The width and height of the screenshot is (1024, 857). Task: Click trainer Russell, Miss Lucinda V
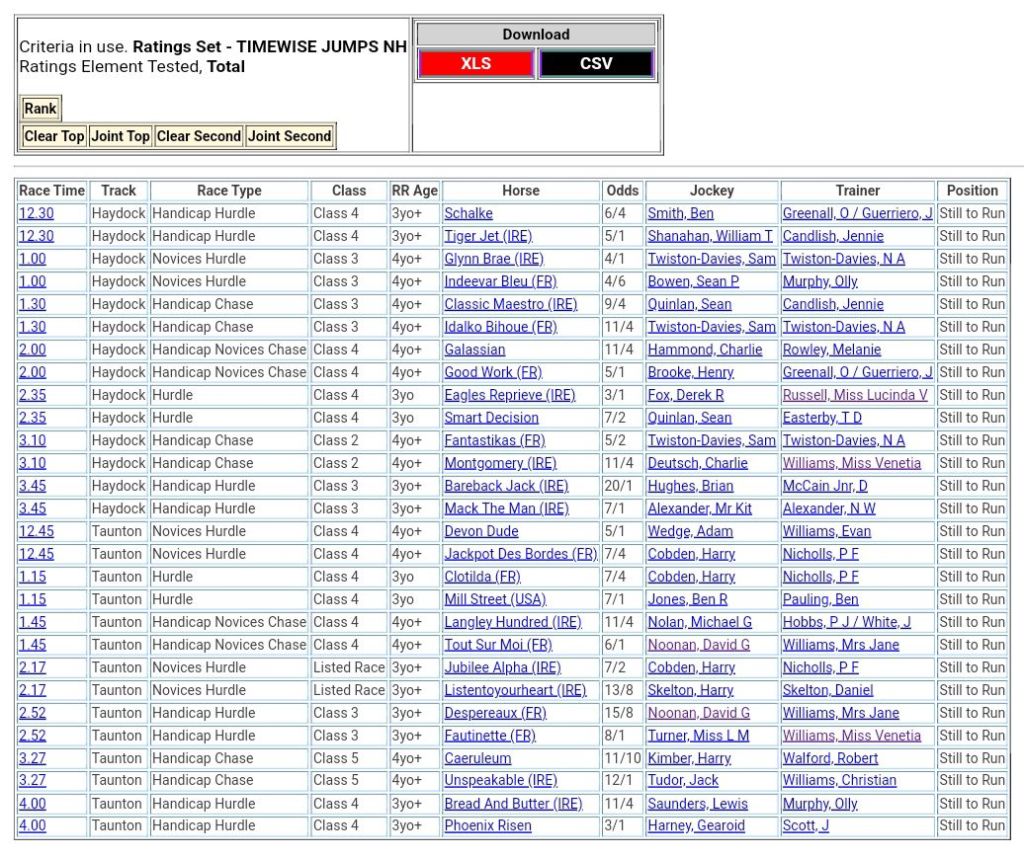[855, 395]
